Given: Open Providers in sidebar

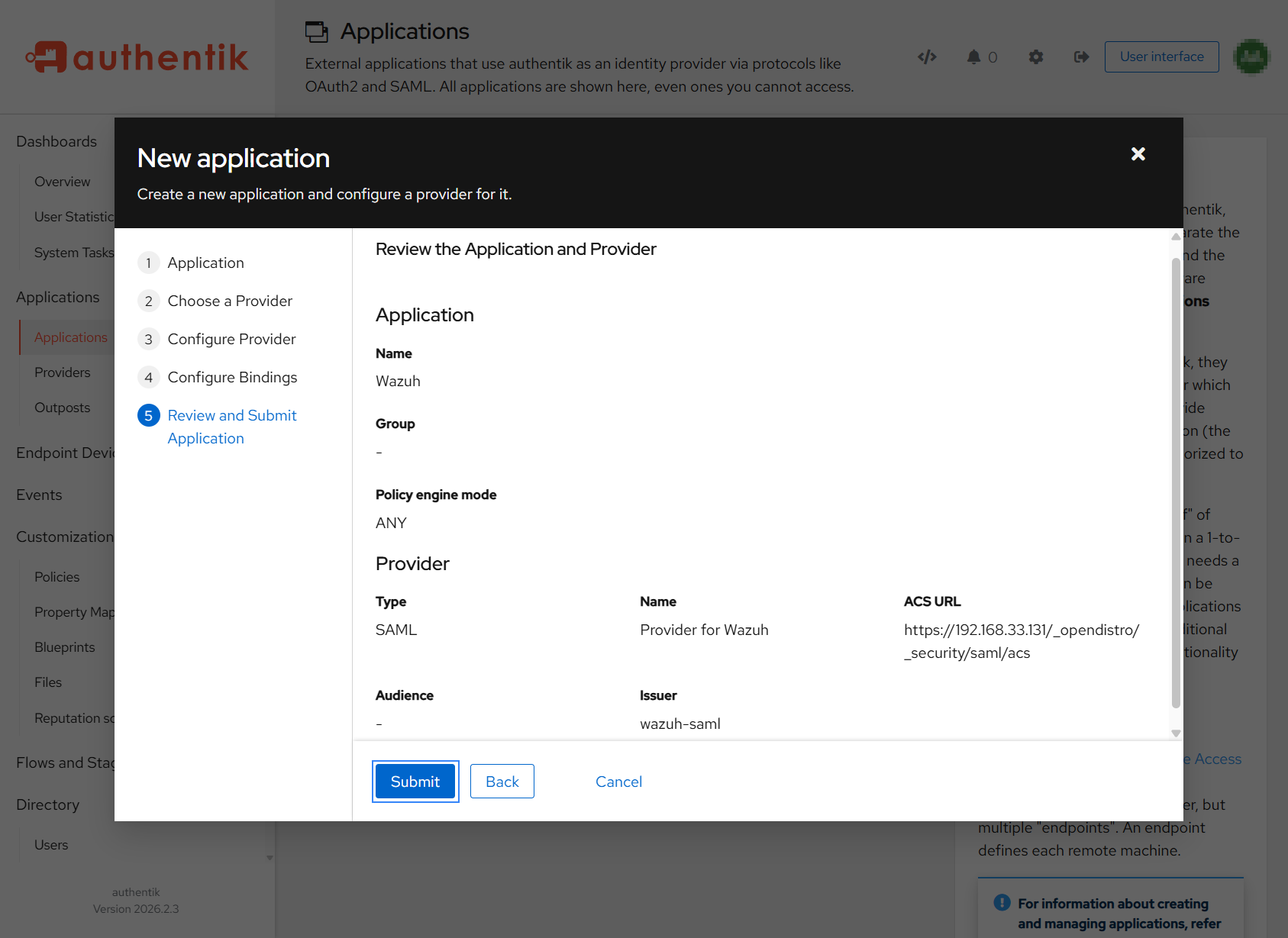Looking at the screenshot, I should (62, 372).
